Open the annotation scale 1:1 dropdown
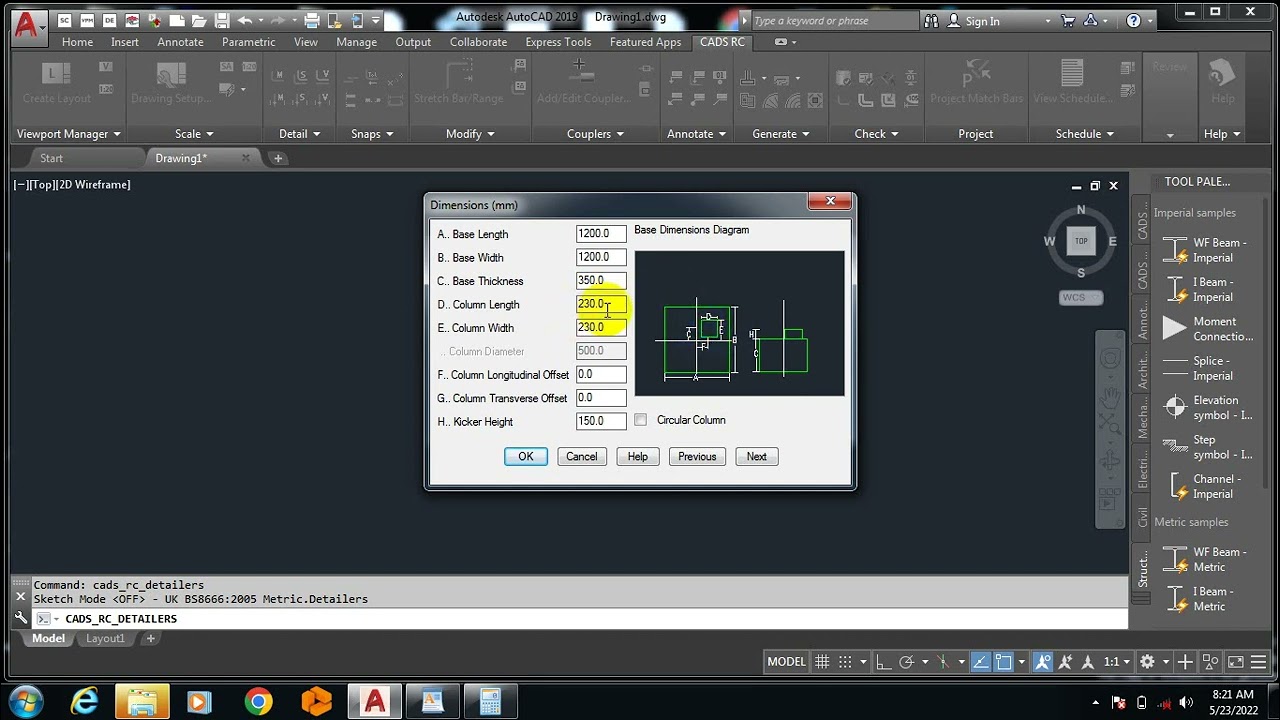Viewport: 1280px width, 720px height. (x=1117, y=661)
